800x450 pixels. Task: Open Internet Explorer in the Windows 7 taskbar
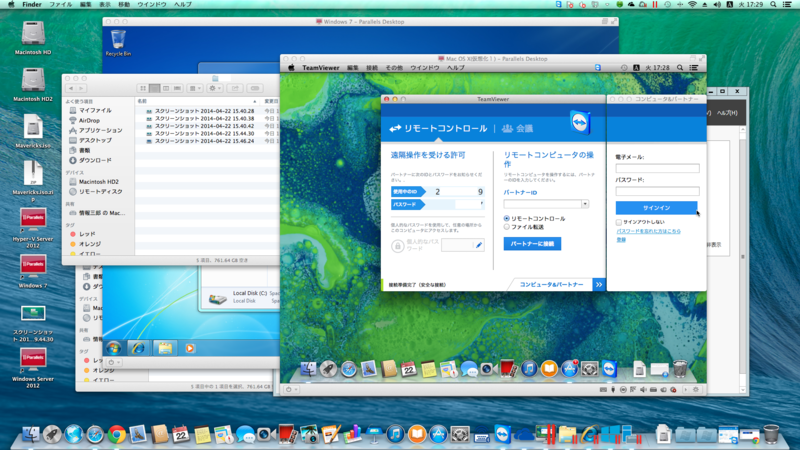(x=138, y=348)
